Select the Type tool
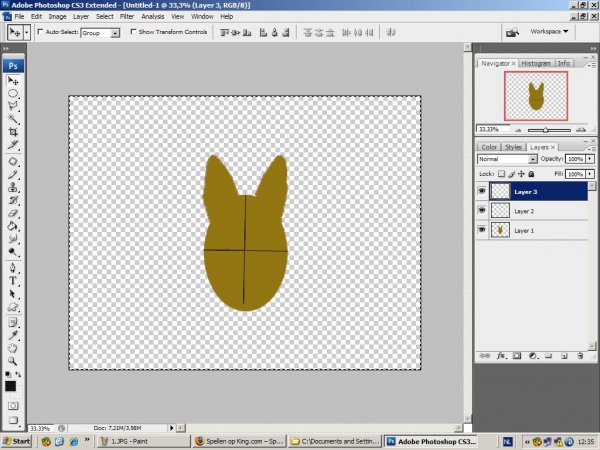Viewport: 600px width, 450px height. [13, 281]
